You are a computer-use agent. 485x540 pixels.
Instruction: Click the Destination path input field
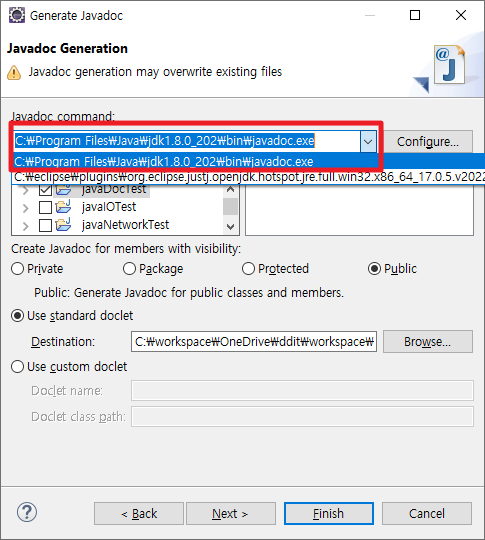coord(254,342)
